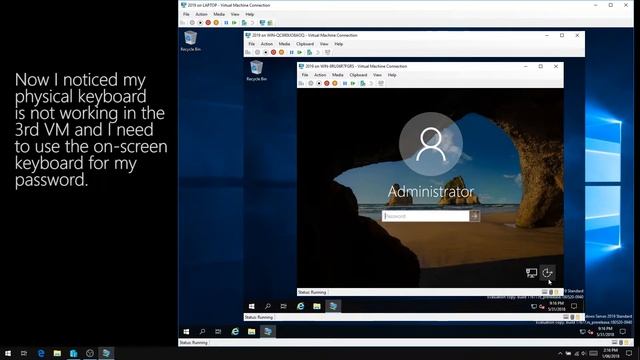Open Action menu in LAPTOP VM window
Viewport: 640px width, 360px height.
tap(201, 14)
